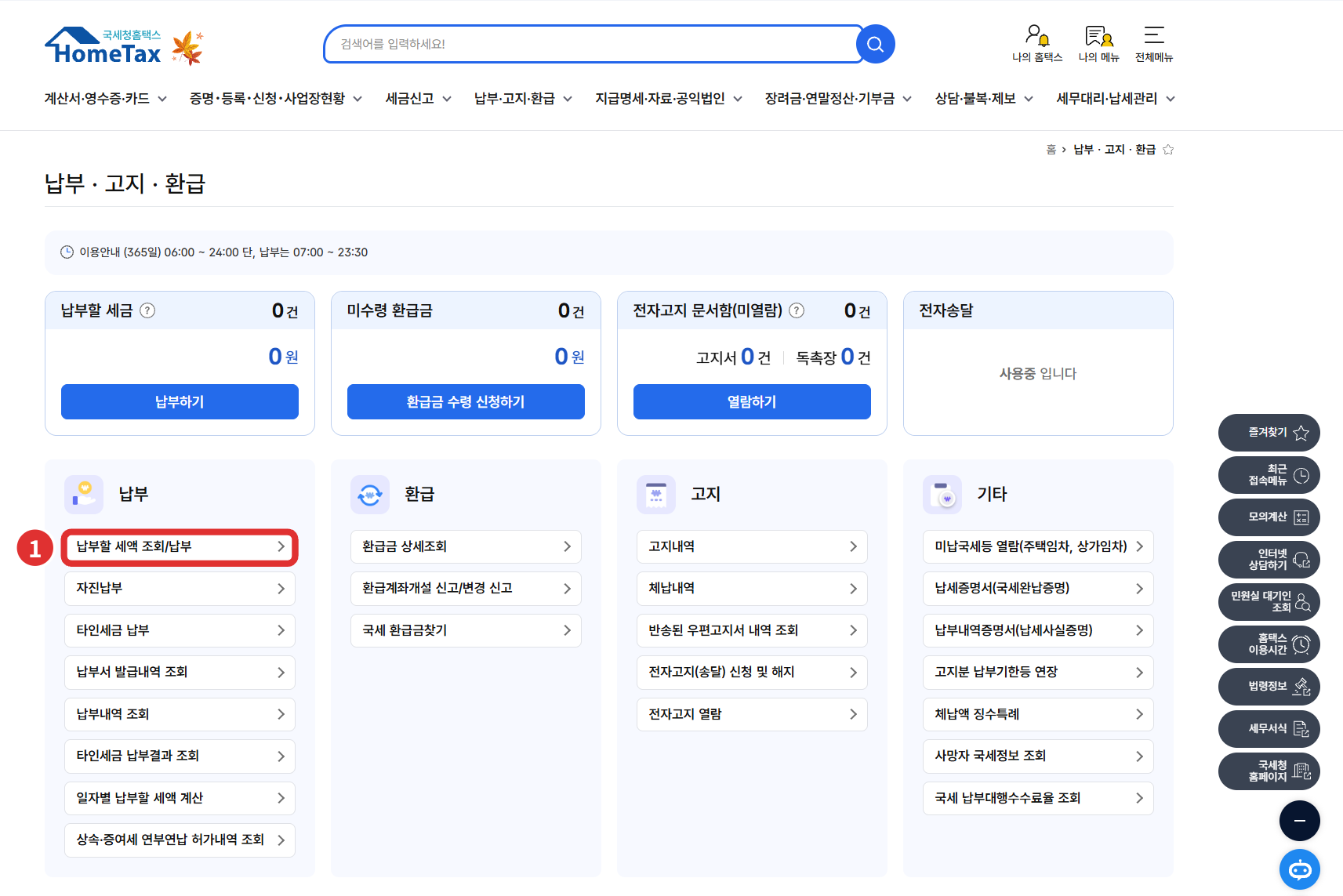Open 홈택스 이용시간 side shortcut

[1269, 644]
